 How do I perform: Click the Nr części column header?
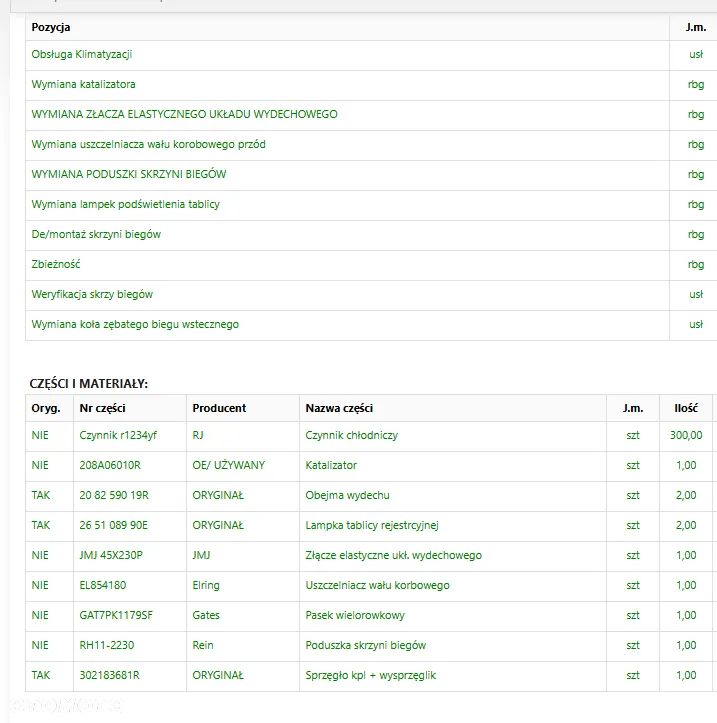[x=102, y=408]
